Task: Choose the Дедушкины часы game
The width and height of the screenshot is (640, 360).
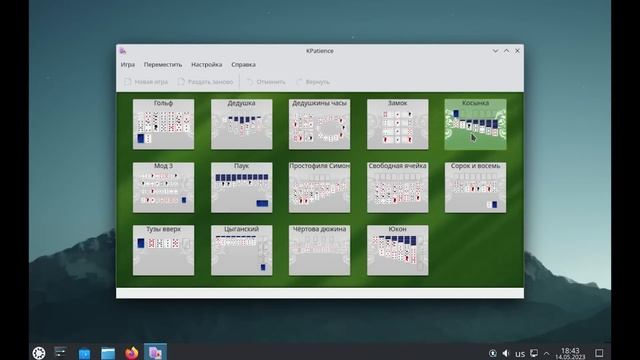Action: pyautogui.click(x=320, y=124)
